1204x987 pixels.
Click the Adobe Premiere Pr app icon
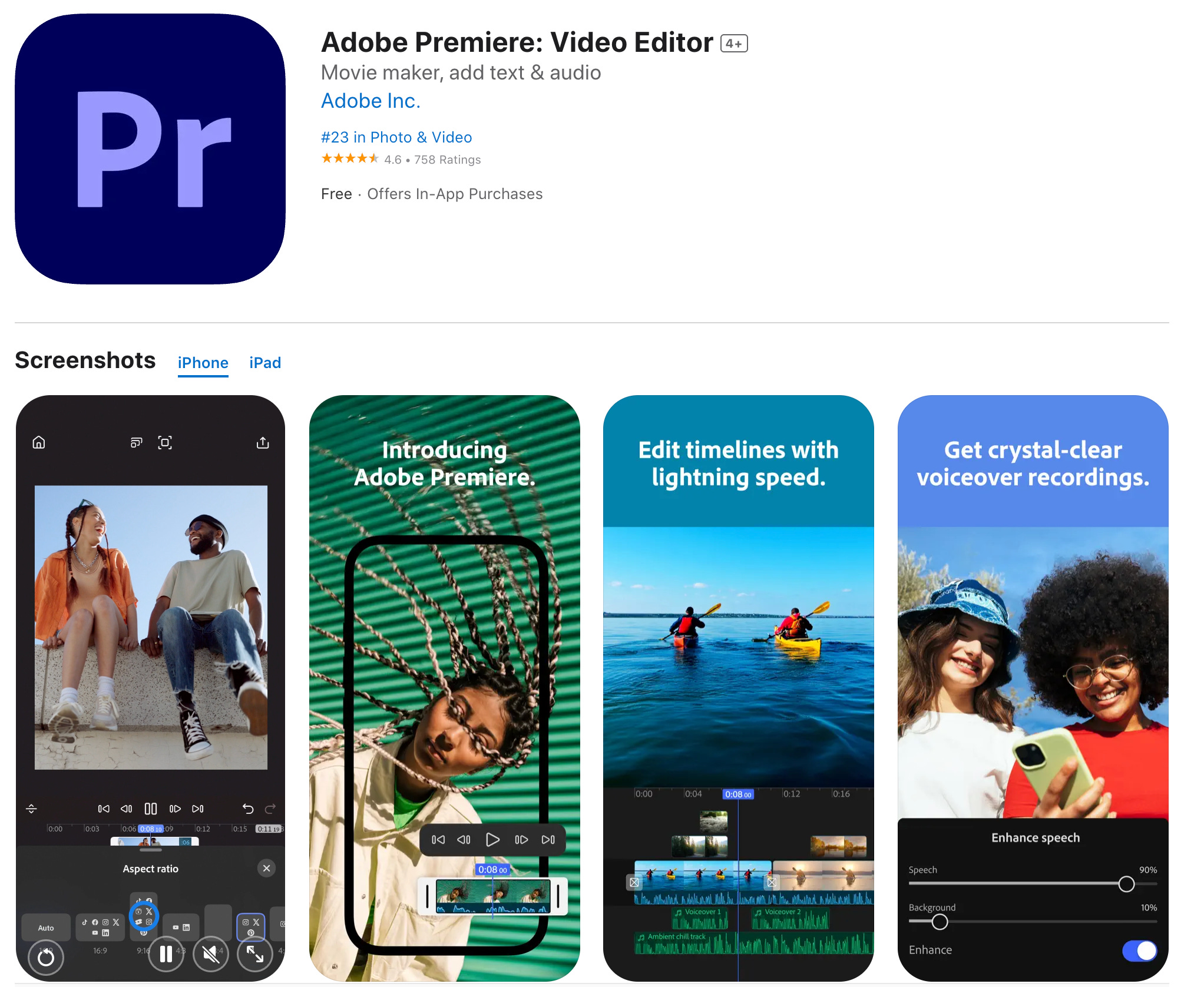pos(150,149)
